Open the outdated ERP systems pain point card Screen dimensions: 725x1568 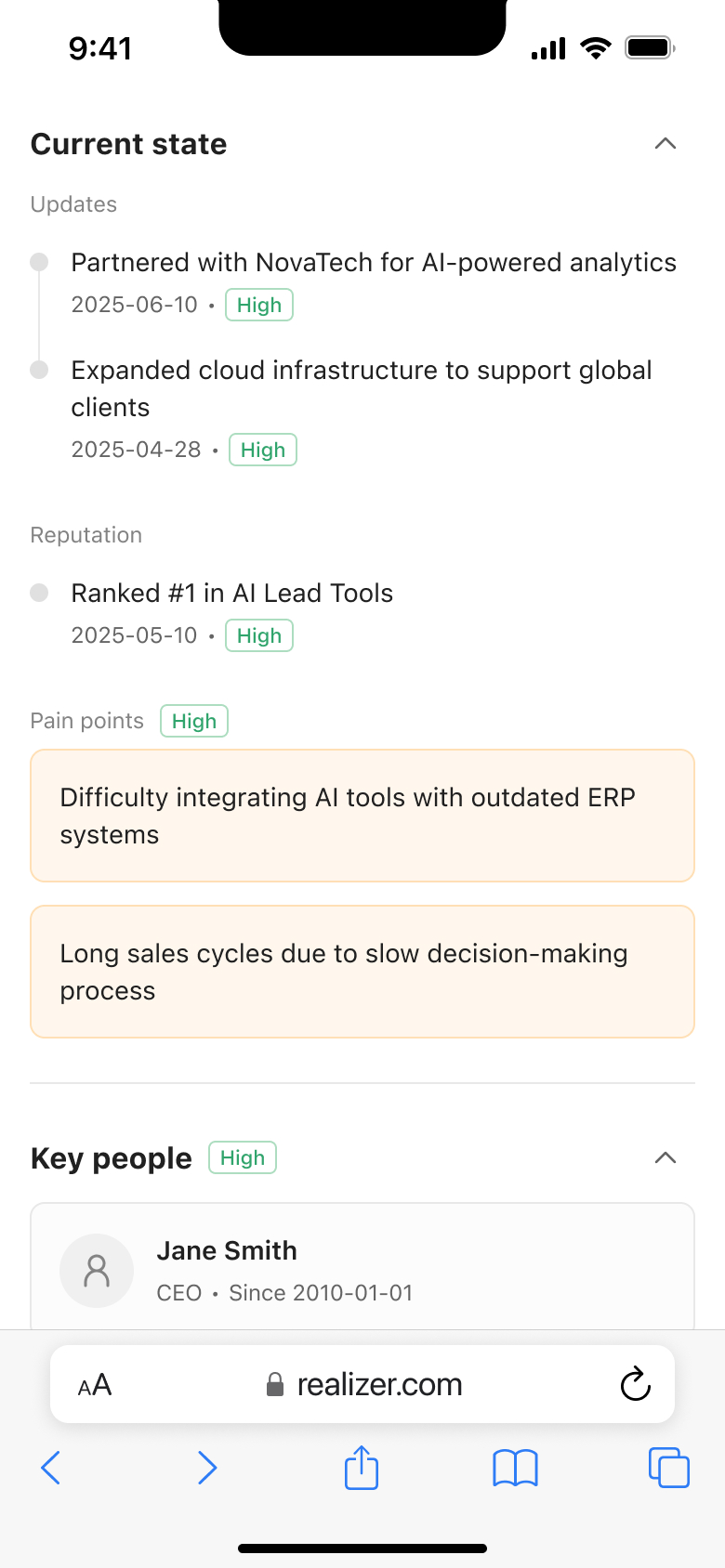point(362,816)
